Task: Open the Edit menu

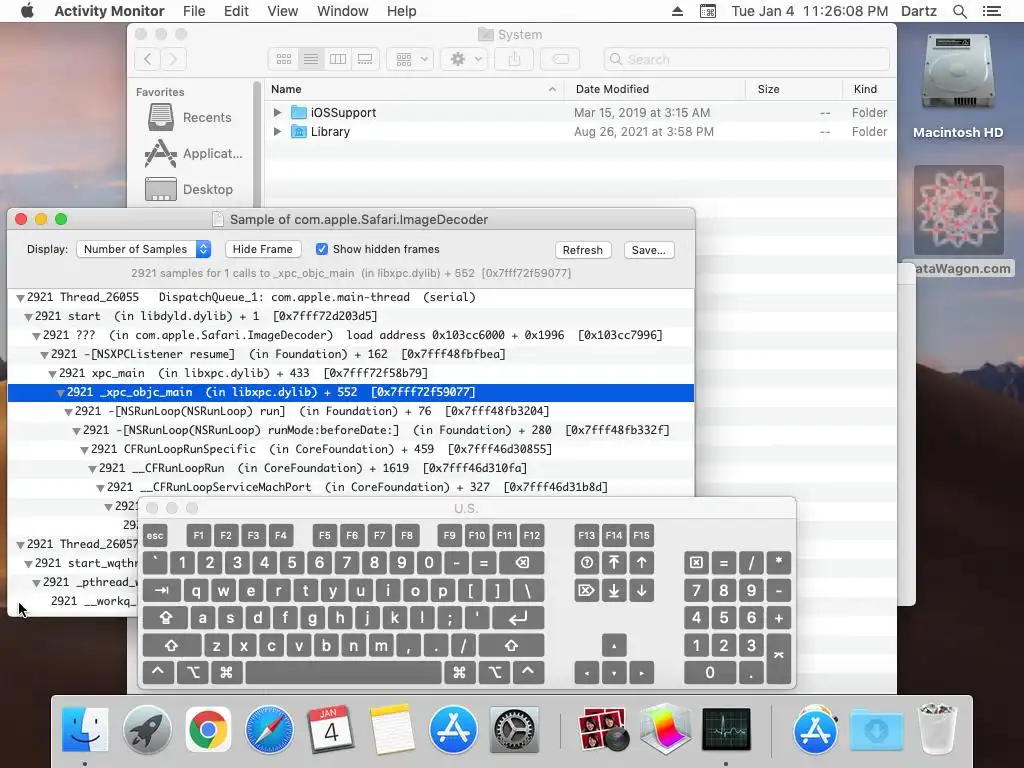Action: [x=236, y=11]
